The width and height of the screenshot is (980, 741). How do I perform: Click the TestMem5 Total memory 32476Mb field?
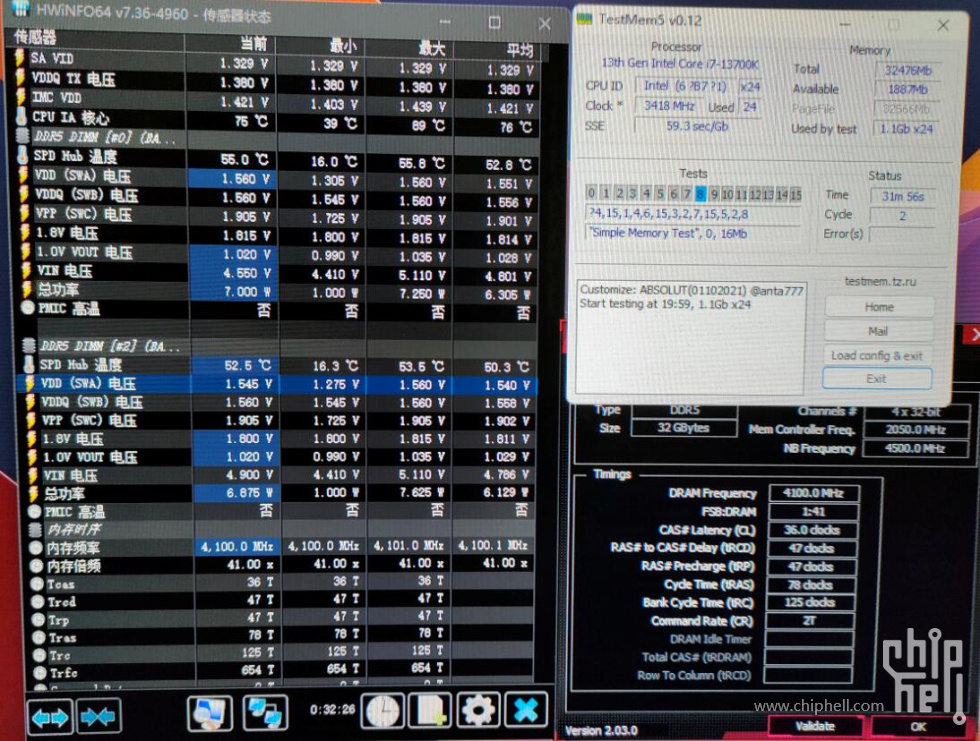(x=908, y=70)
